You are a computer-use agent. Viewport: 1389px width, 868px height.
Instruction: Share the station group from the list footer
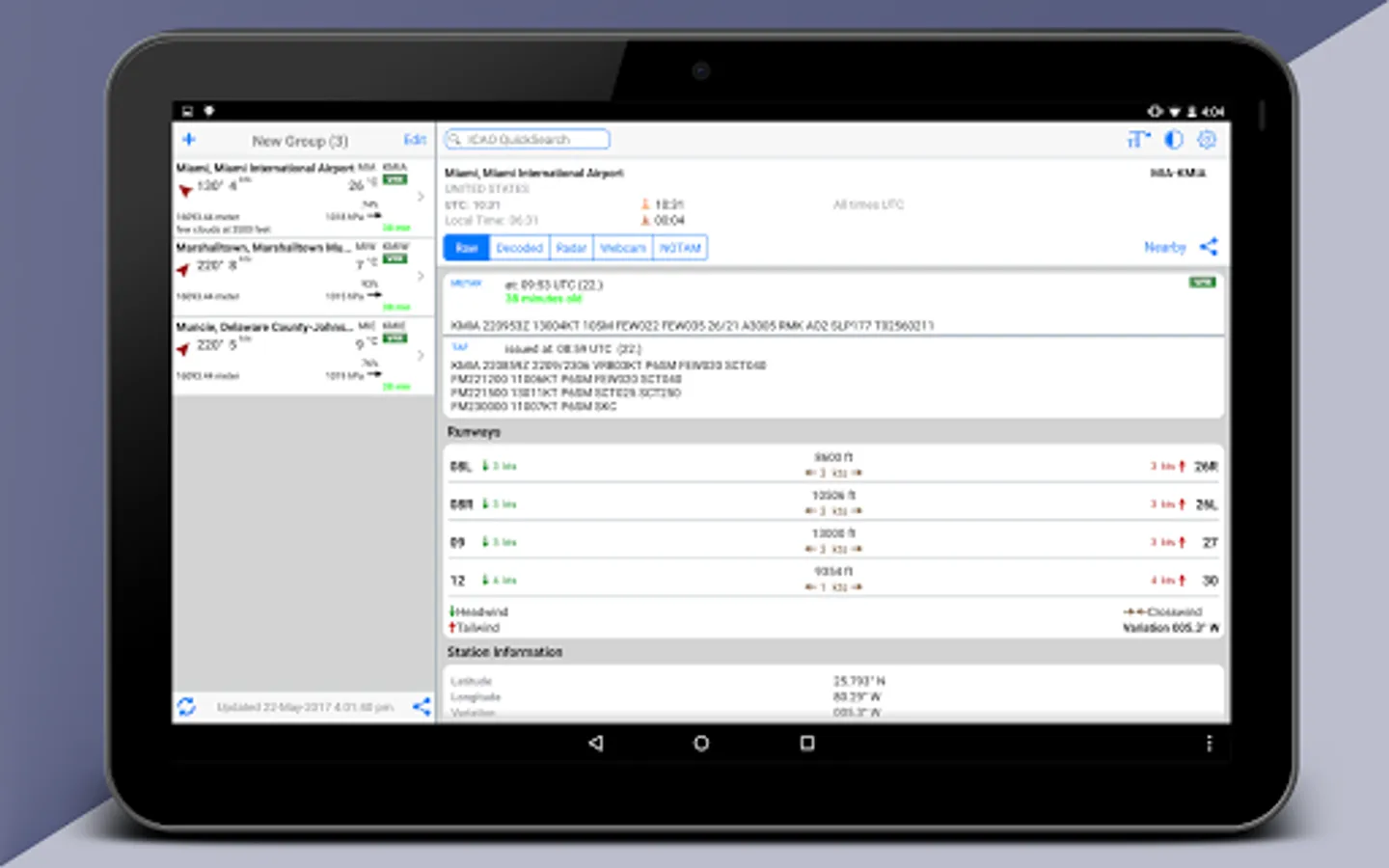click(x=422, y=707)
